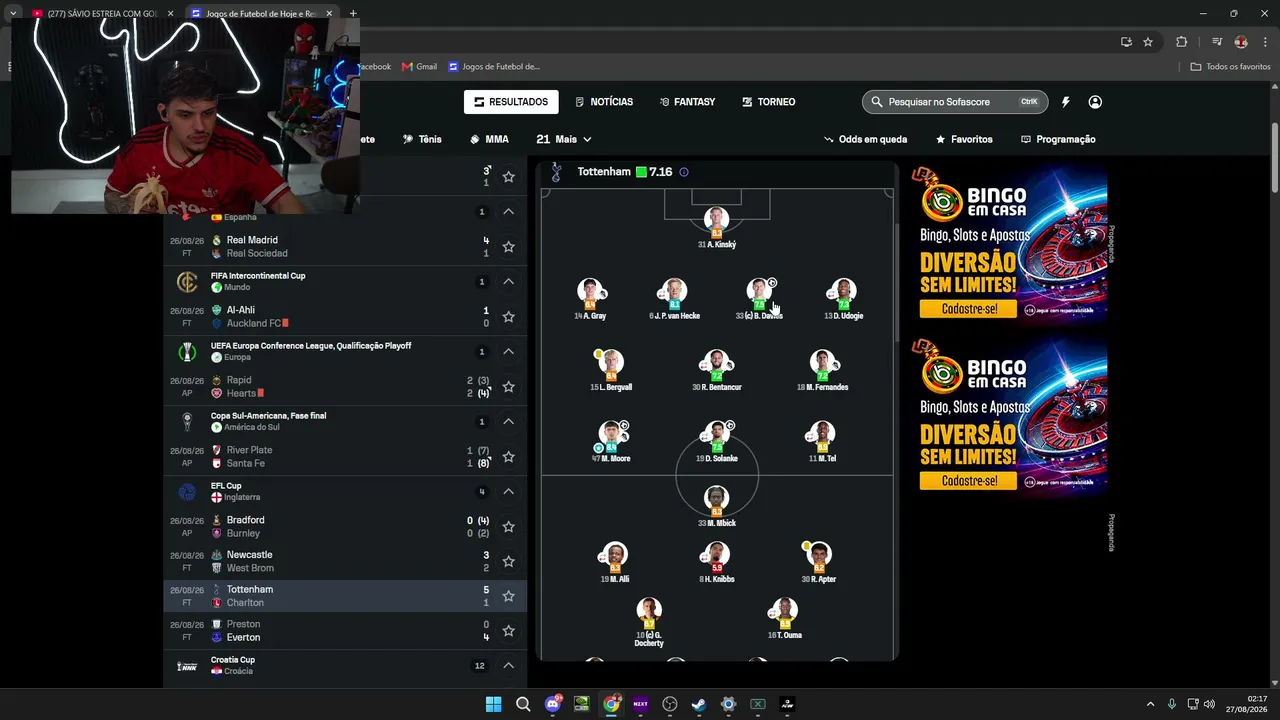Viewport: 1280px width, 720px height.
Task: Open OBS Studio from the taskbar
Action: coord(670,704)
